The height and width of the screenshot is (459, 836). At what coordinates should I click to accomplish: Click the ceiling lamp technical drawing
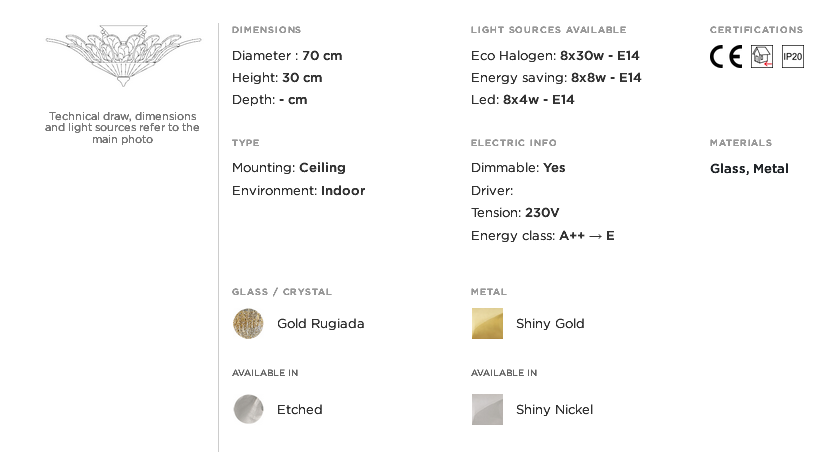pos(123,55)
